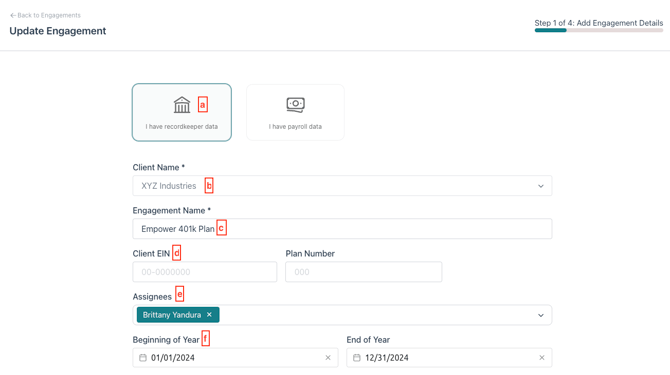Click the step progress bar
This screenshot has width=670, height=375.
tap(599, 30)
